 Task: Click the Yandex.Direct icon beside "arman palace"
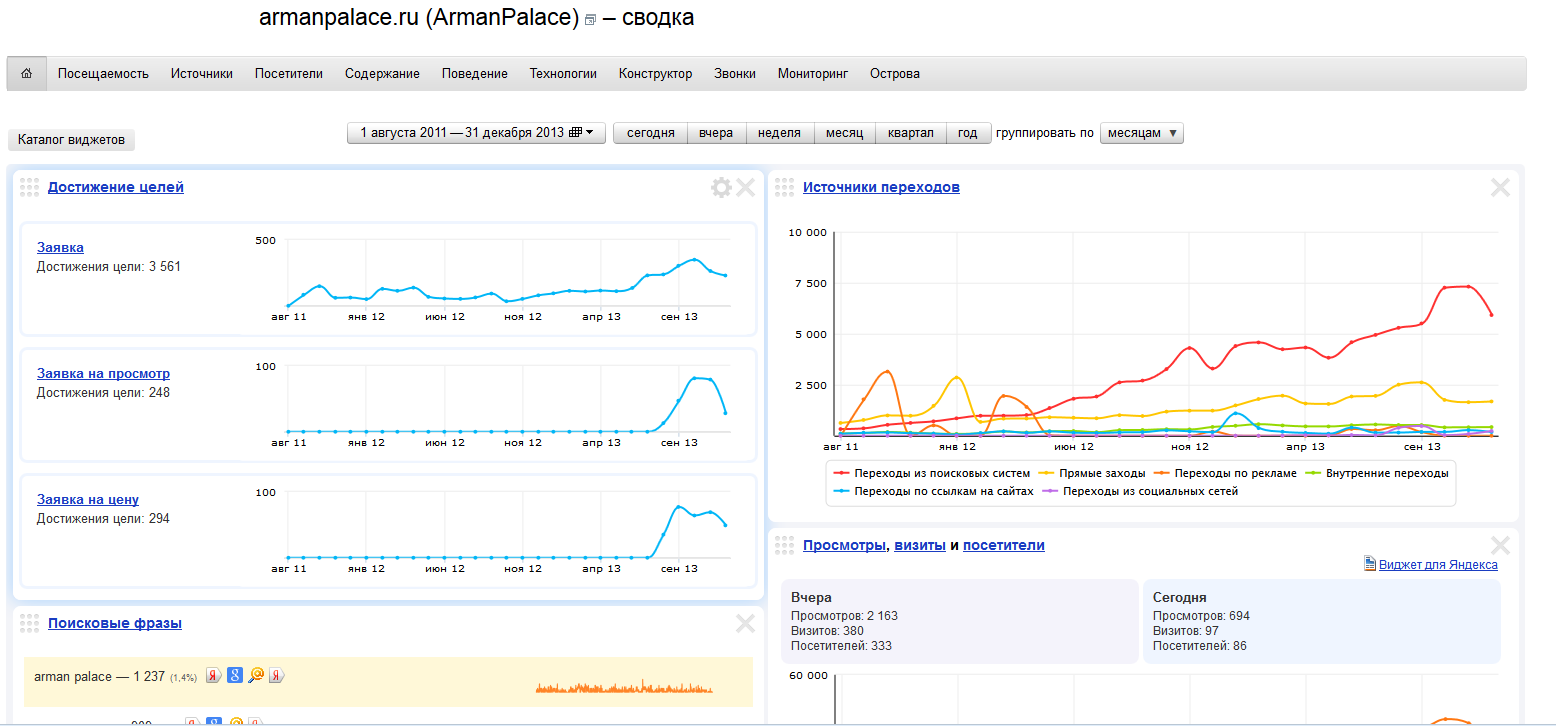point(277,676)
